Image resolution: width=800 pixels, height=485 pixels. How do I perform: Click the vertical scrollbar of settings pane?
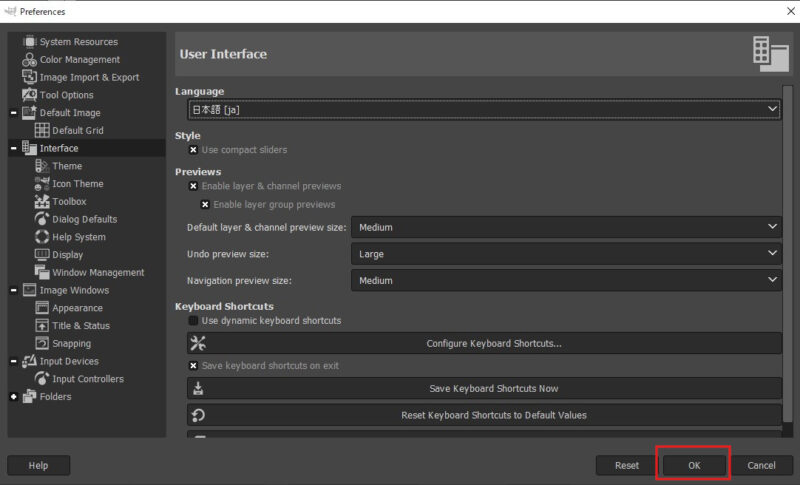point(787,255)
